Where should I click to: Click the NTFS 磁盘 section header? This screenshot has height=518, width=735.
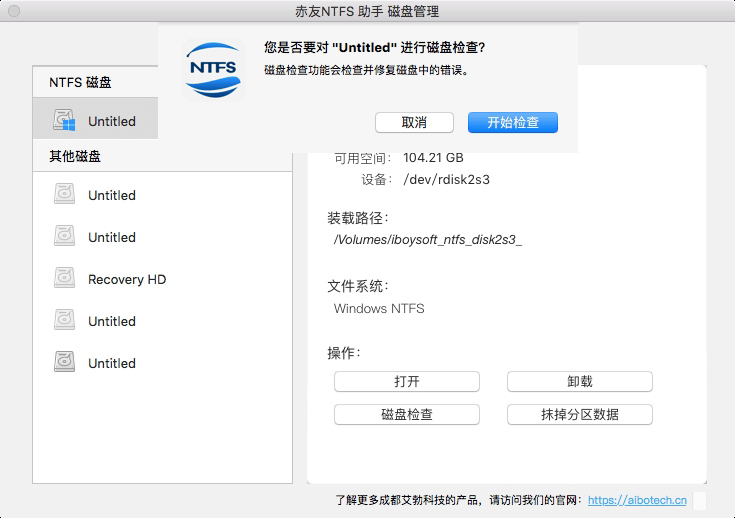[x=80, y=83]
